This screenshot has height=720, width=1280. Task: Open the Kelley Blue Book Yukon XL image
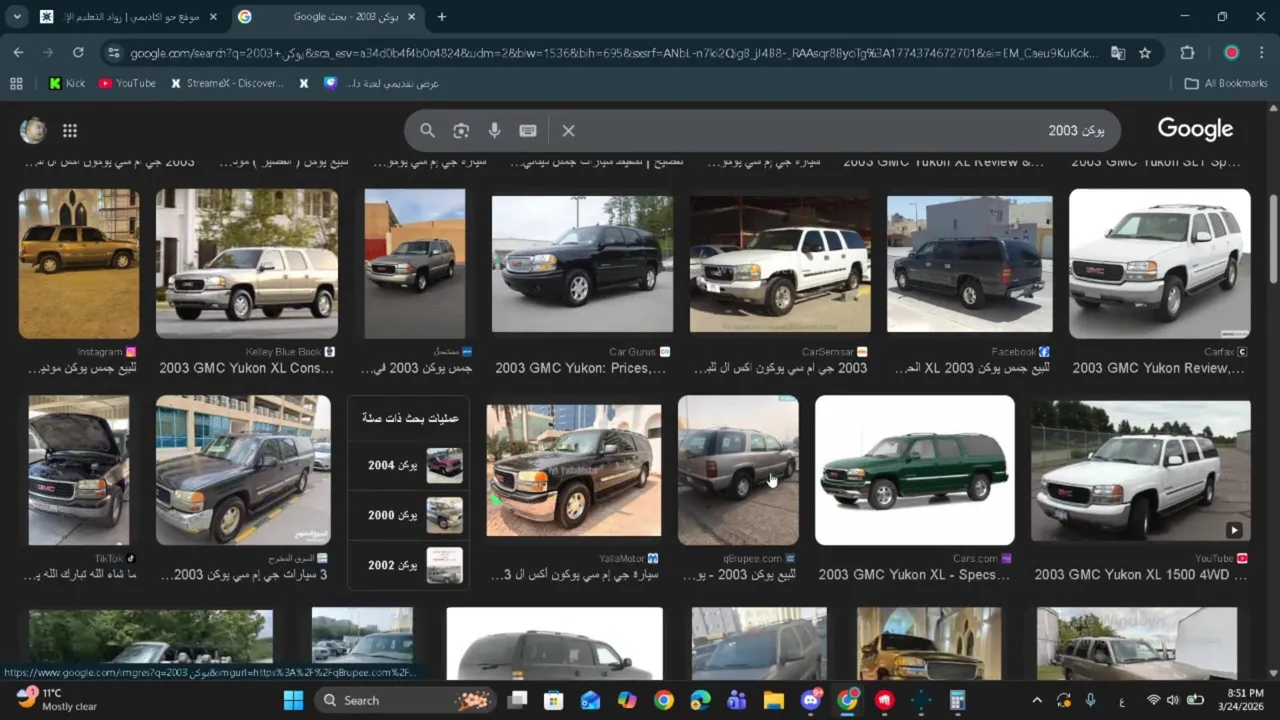pyautogui.click(x=247, y=264)
